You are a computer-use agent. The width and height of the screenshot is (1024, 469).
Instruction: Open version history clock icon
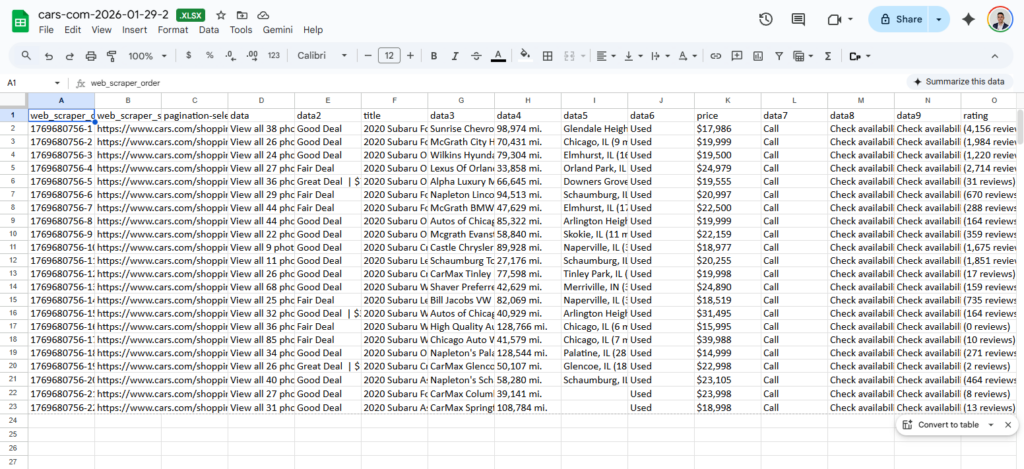(766, 19)
